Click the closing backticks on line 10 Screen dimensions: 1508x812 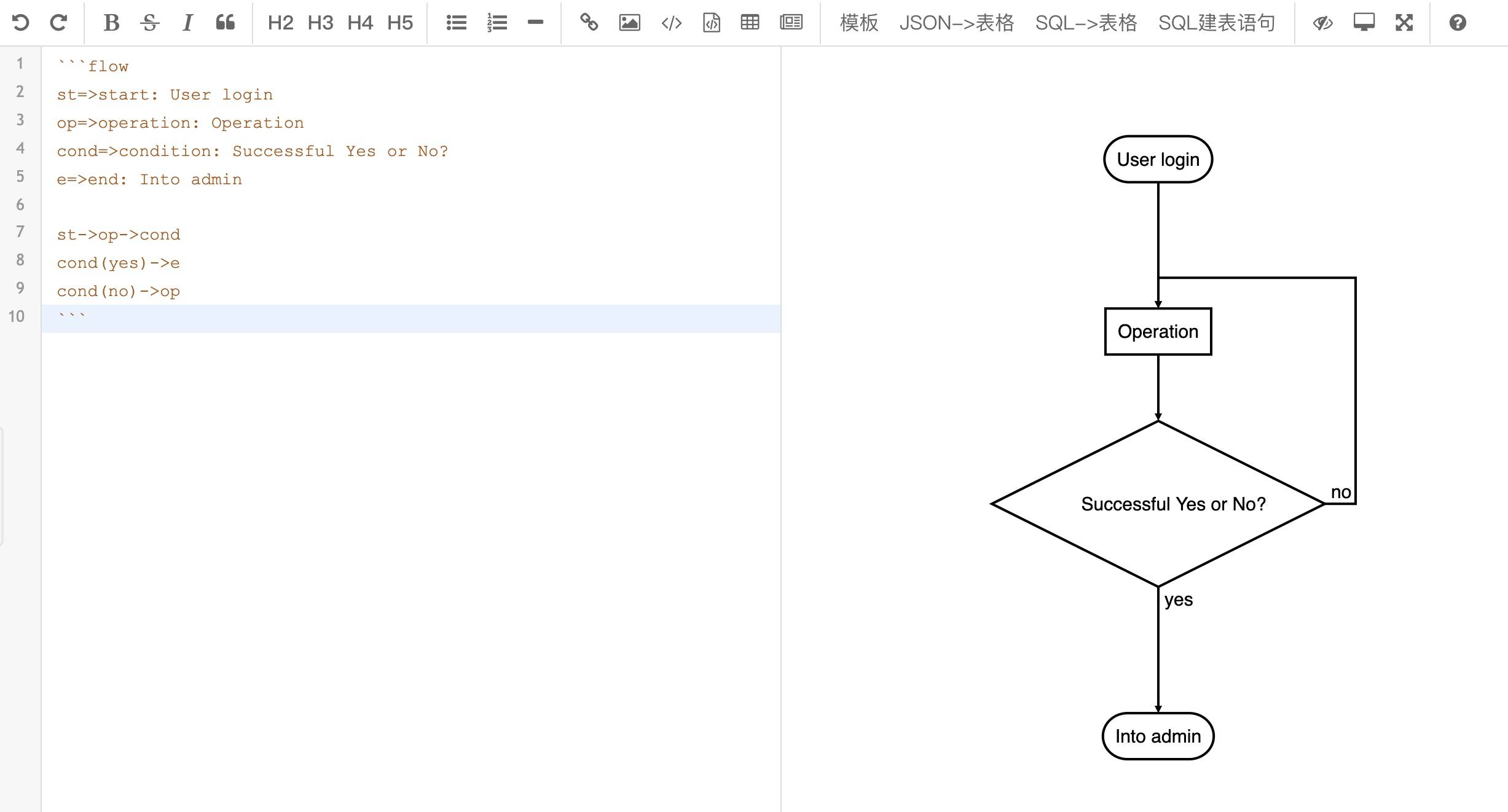click(x=72, y=316)
